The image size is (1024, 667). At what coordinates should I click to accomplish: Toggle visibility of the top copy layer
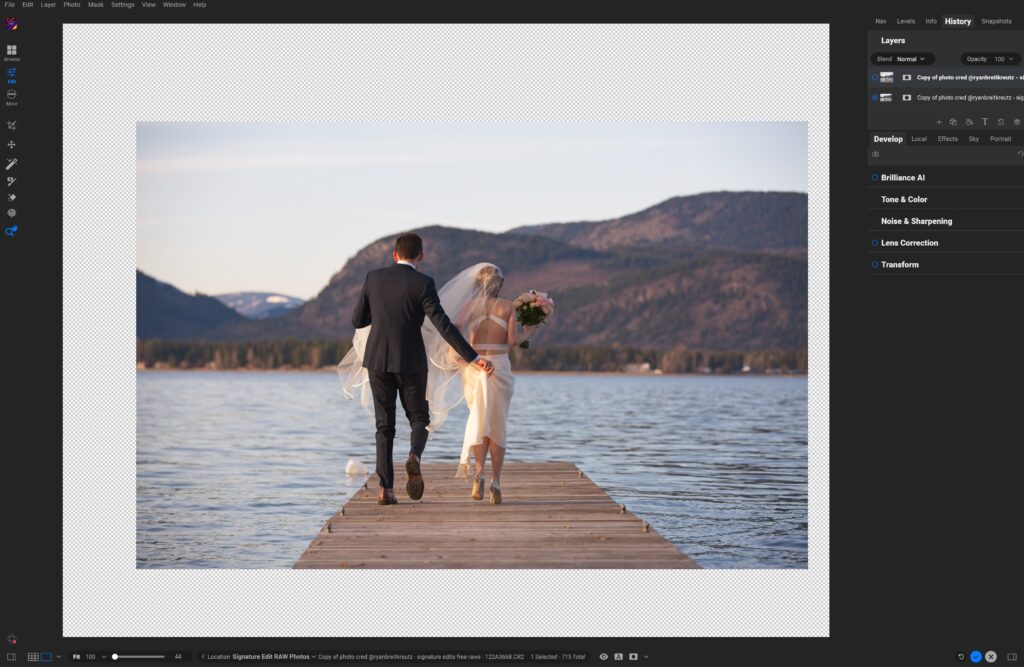(874, 77)
